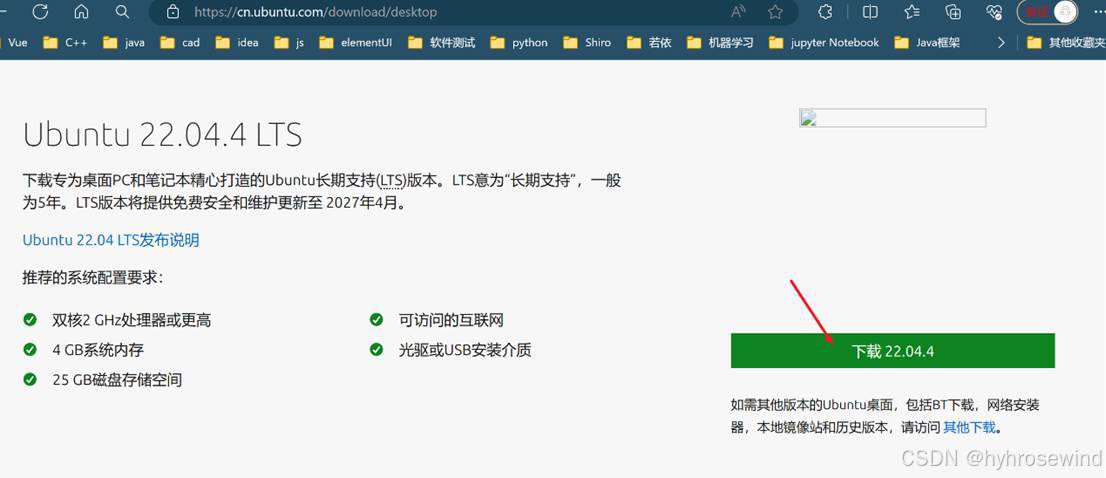Open the Shiro bookmark folder
The height and width of the screenshot is (478, 1106).
click(588, 42)
